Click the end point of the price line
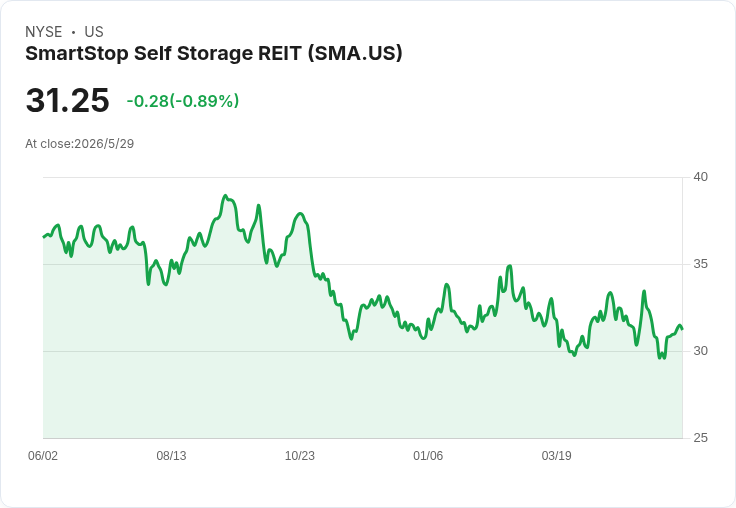Viewport: 736px width, 508px height. click(x=682, y=329)
